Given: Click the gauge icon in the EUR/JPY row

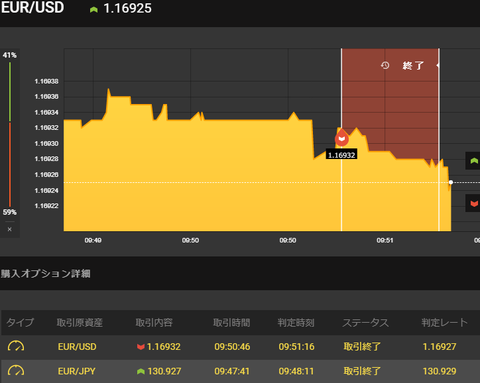Looking at the screenshot, I should (16, 371).
